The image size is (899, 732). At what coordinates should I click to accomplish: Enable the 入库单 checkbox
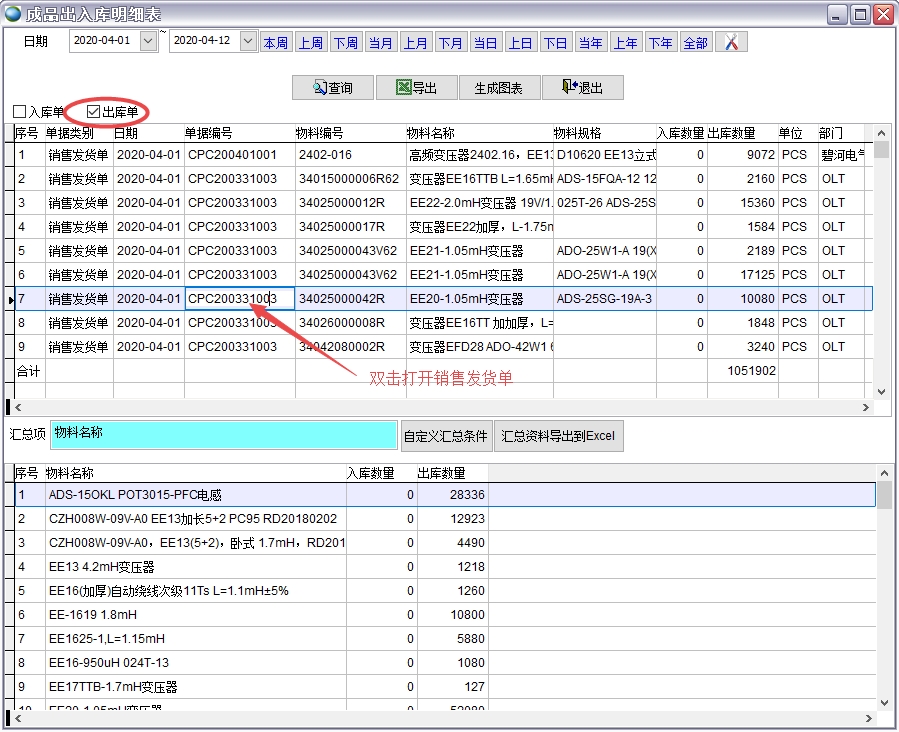[20, 112]
